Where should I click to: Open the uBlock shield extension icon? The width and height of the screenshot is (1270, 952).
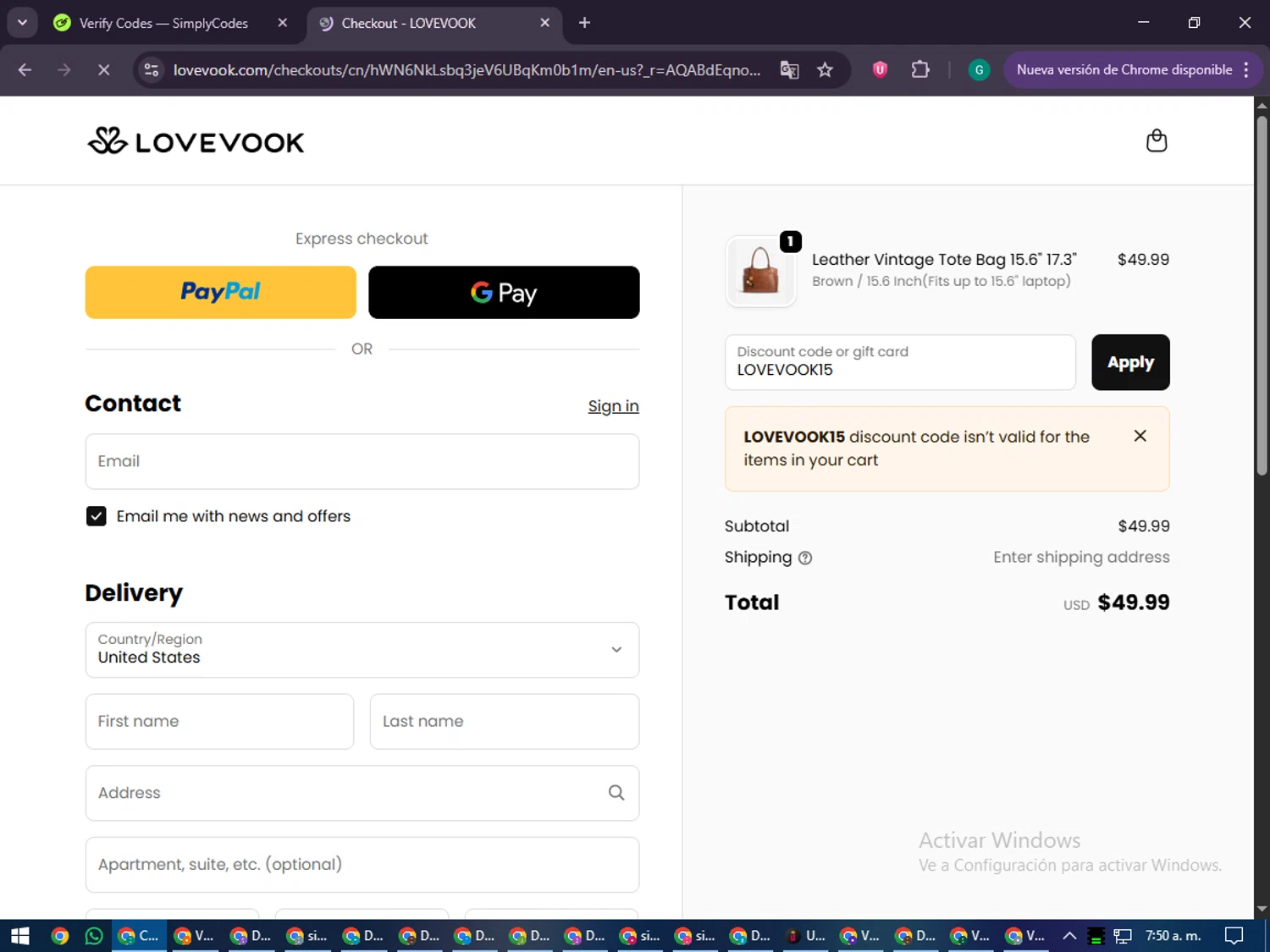(880, 70)
